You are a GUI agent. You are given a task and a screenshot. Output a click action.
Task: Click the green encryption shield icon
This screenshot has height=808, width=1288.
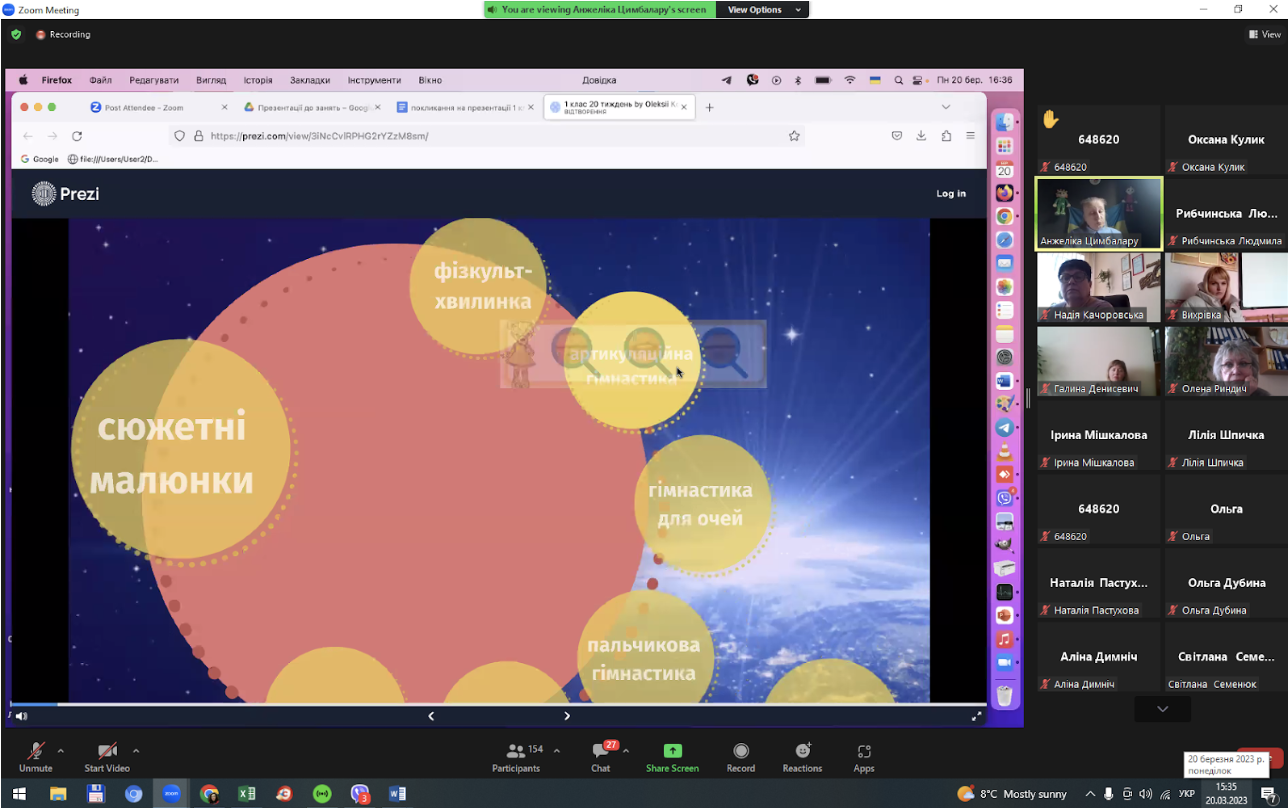pyautogui.click(x=16, y=34)
